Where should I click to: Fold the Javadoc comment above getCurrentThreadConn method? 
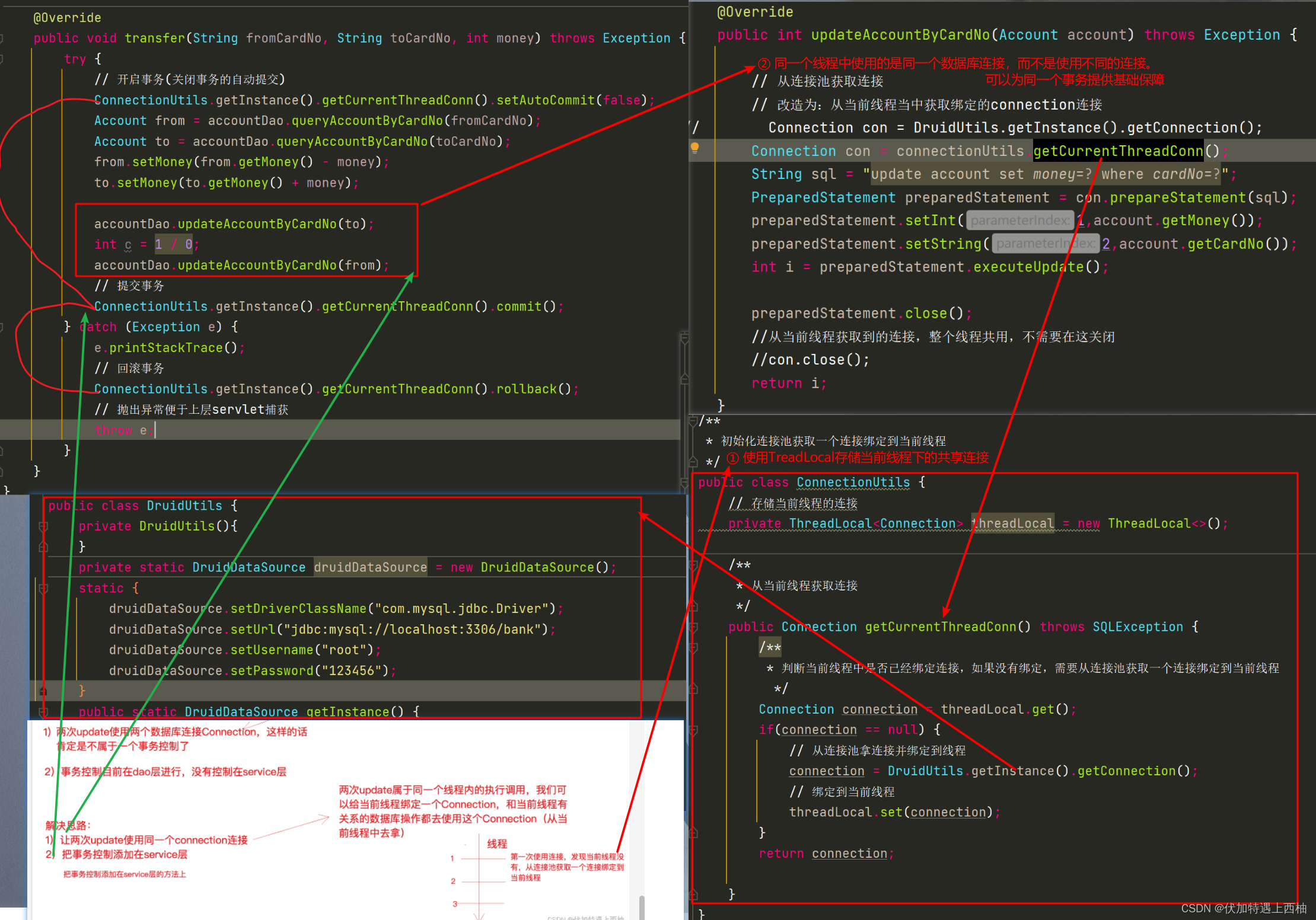(x=693, y=565)
